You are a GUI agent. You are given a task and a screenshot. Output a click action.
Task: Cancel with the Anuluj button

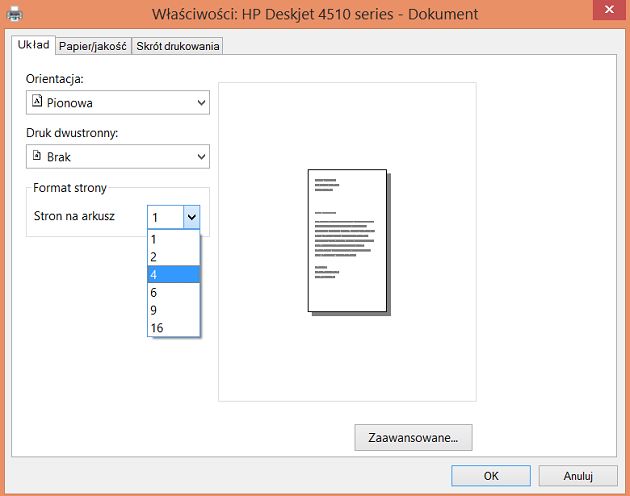click(578, 476)
